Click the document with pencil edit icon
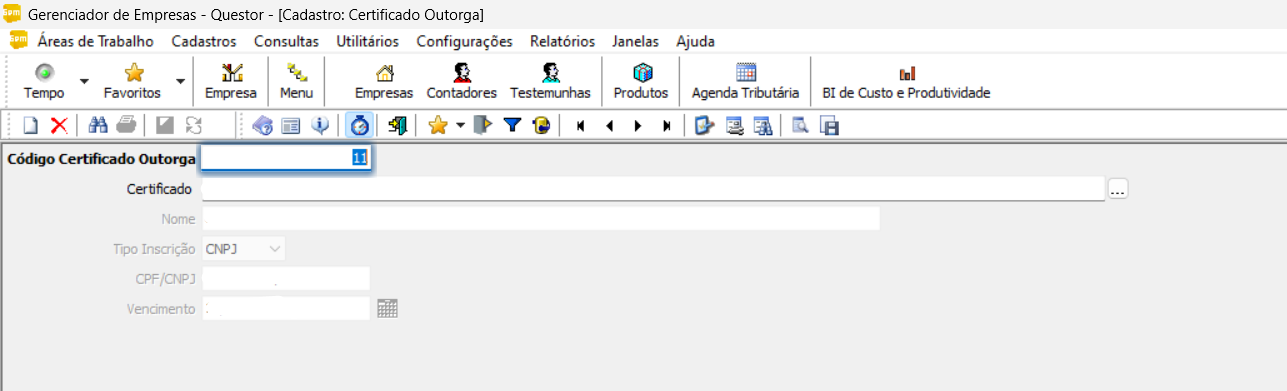The height and width of the screenshot is (391, 1287). (705, 125)
